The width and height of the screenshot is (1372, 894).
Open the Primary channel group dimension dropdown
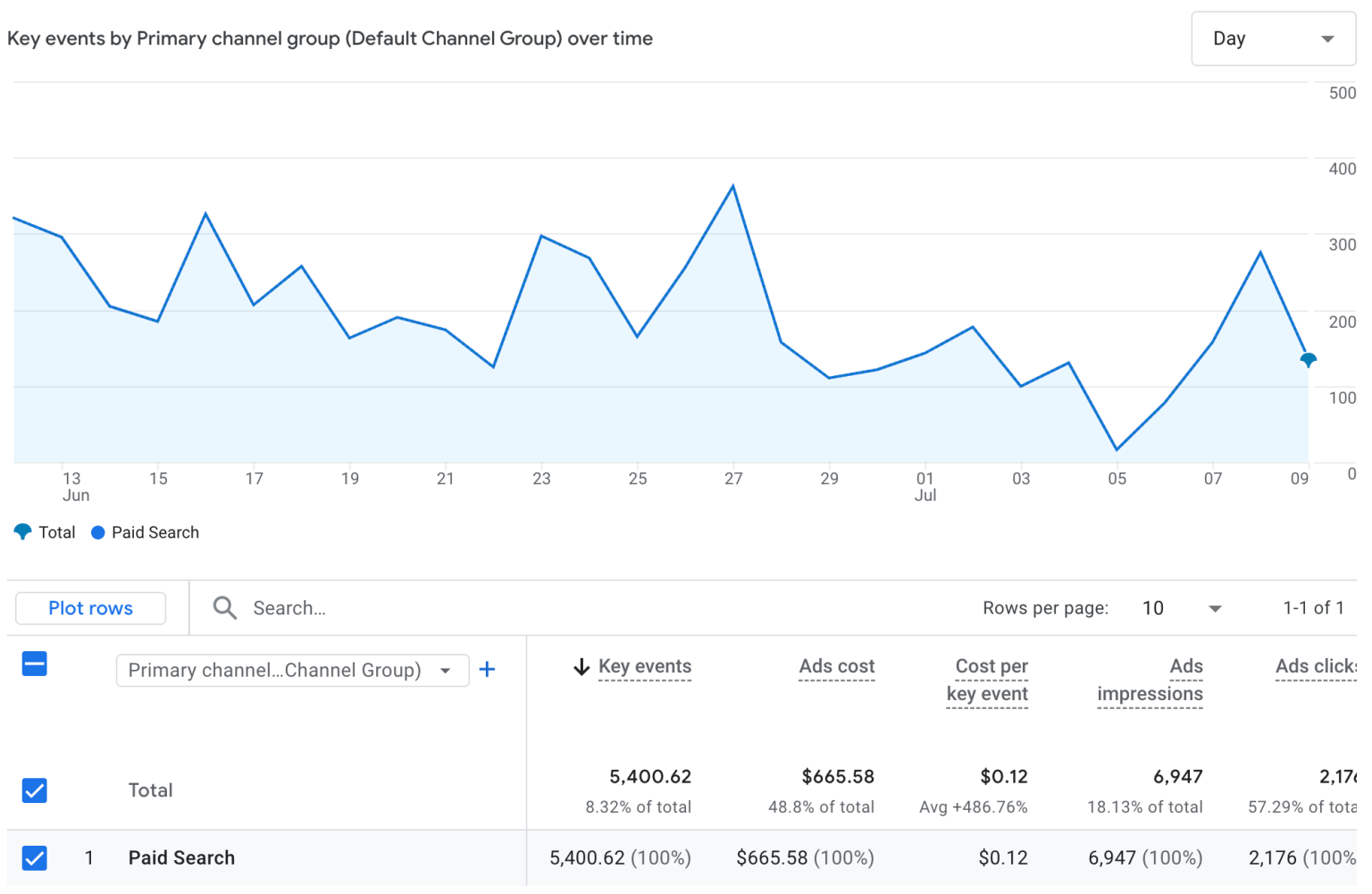coord(292,670)
